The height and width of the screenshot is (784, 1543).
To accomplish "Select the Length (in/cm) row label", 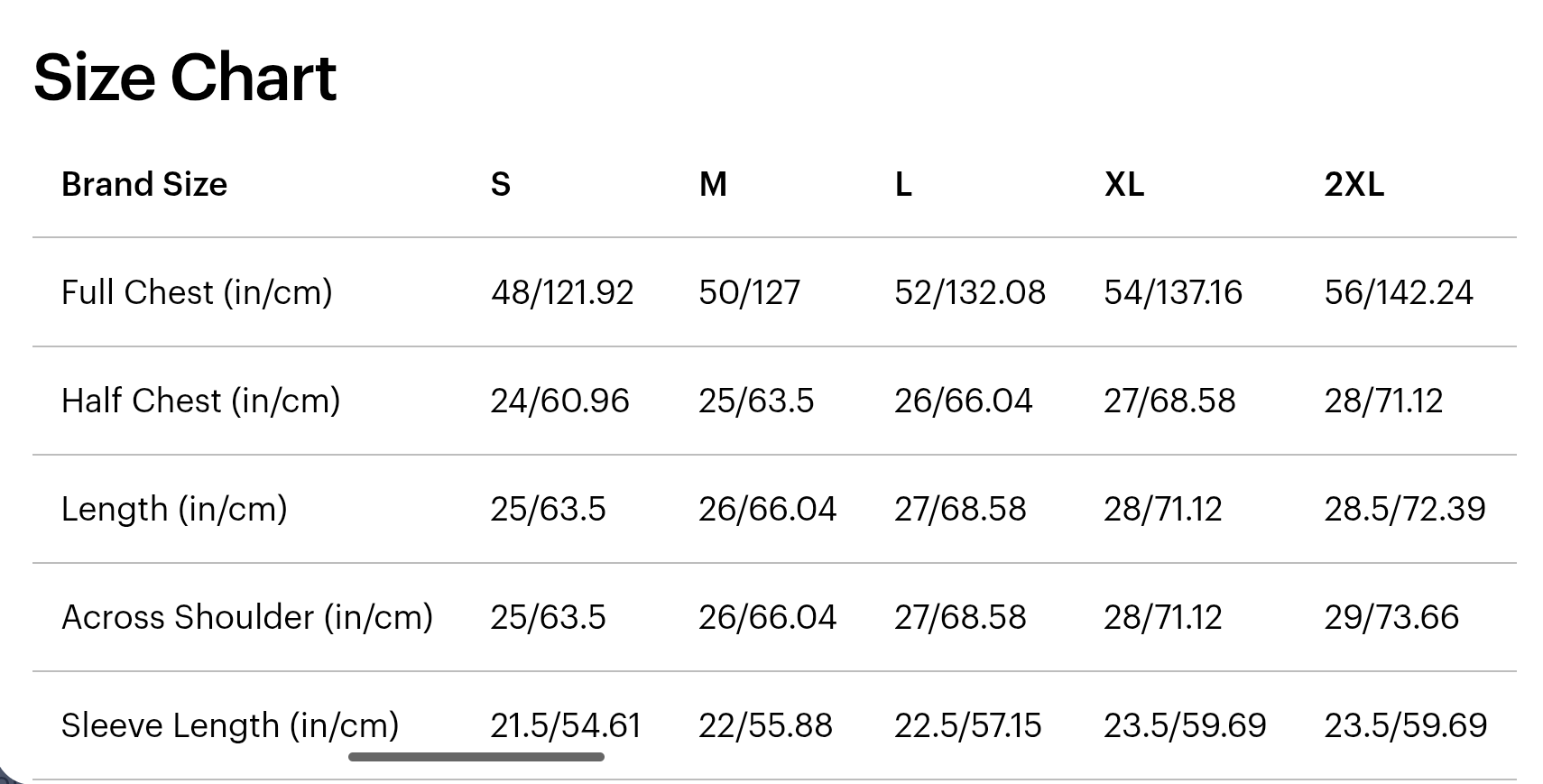I will pos(174,509).
